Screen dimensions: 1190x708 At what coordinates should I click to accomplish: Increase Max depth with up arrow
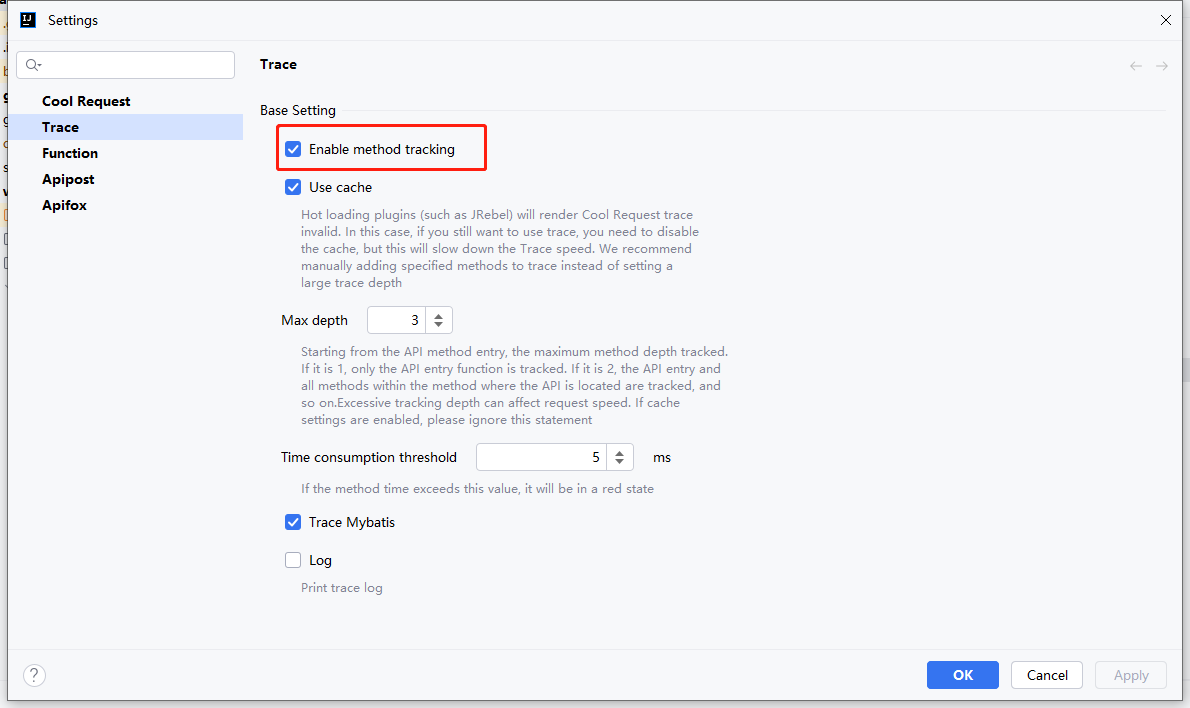[439, 315]
